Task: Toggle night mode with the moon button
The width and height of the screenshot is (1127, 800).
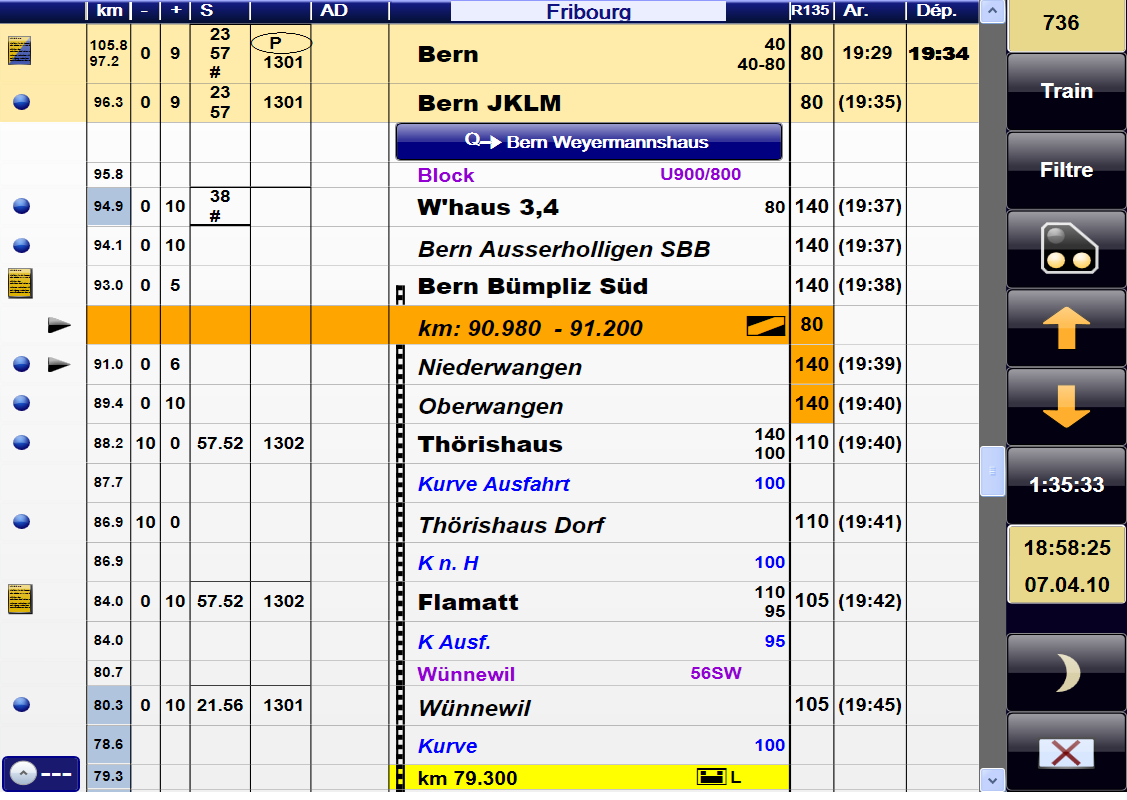Action: coord(1066,674)
